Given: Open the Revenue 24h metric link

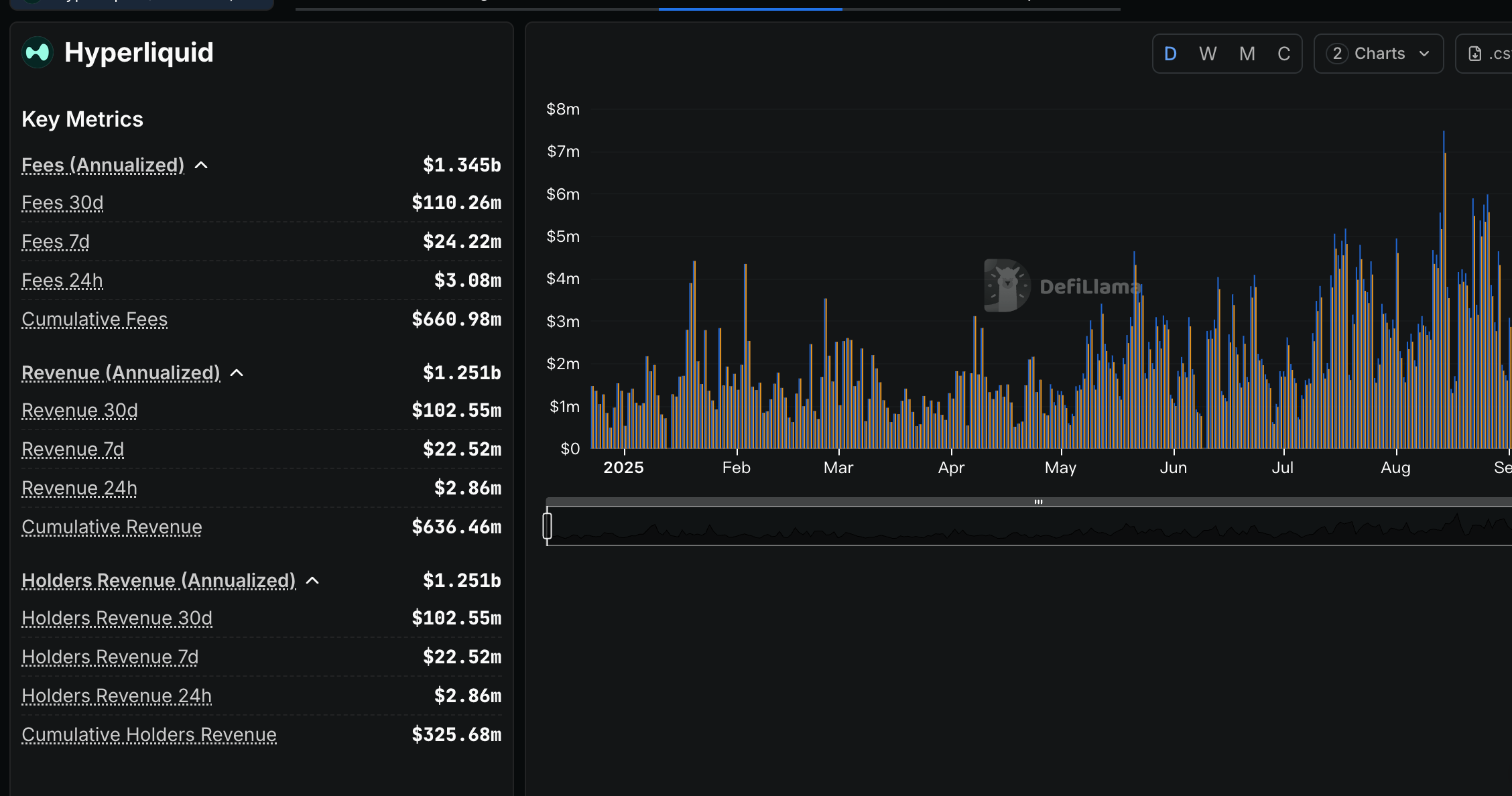Looking at the screenshot, I should (x=79, y=488).
